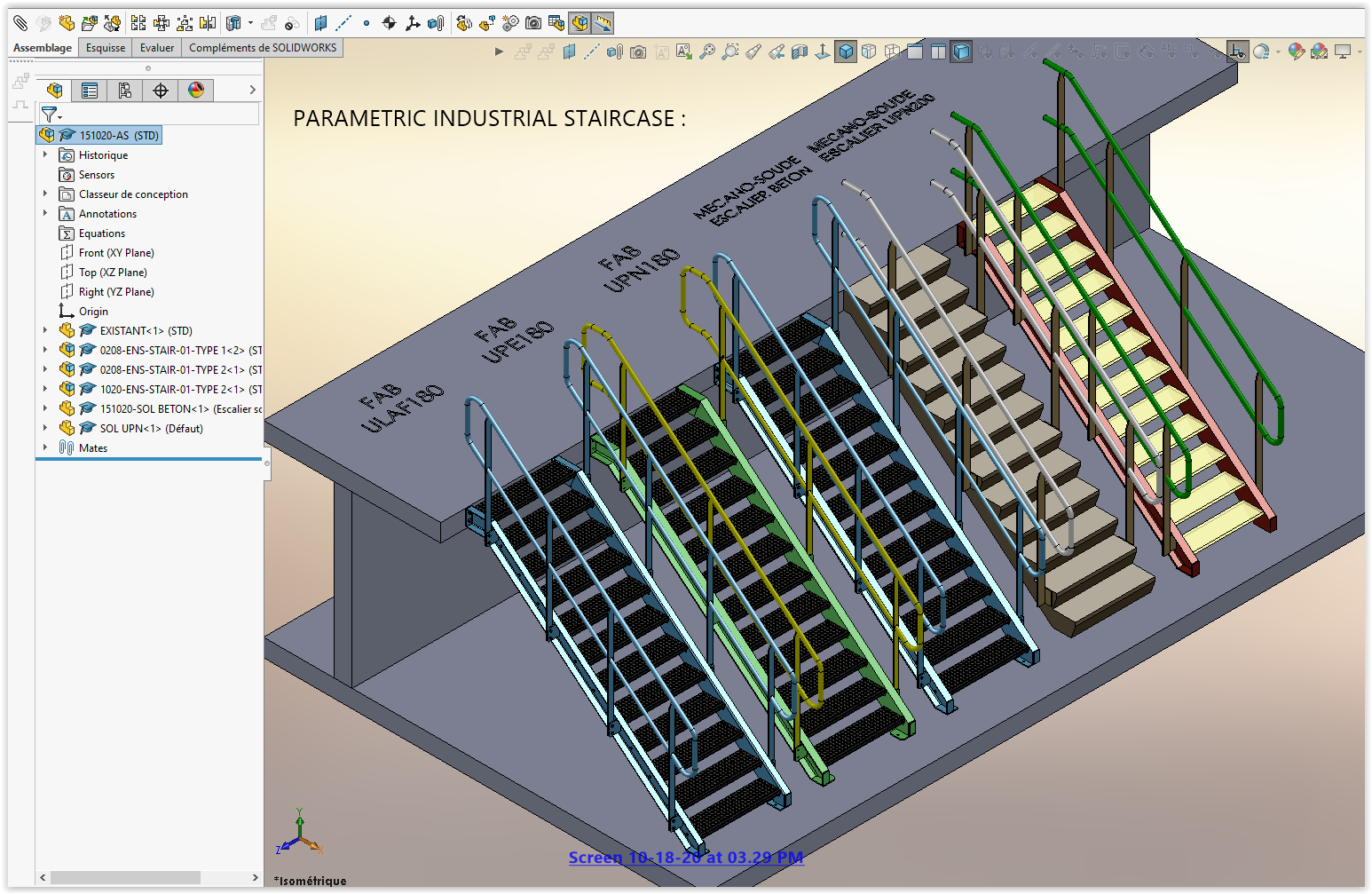Expand Classeur de conception node
This screenshot has width=1372, height=894.
45,194
